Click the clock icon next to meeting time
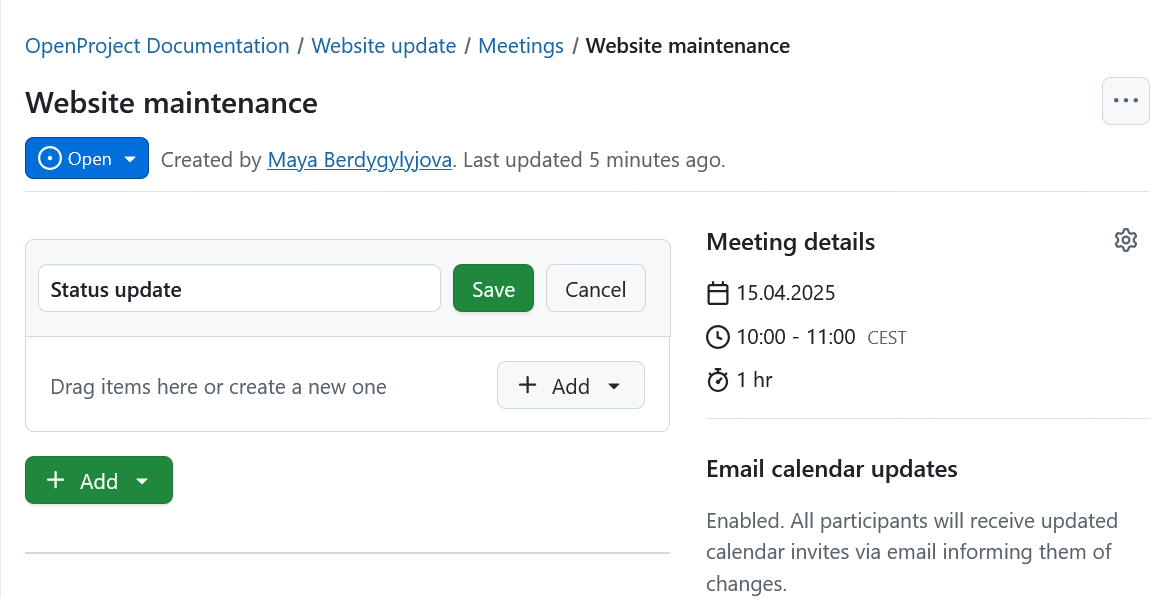This screenshot has width=1171, height=598. click(718, 336)
